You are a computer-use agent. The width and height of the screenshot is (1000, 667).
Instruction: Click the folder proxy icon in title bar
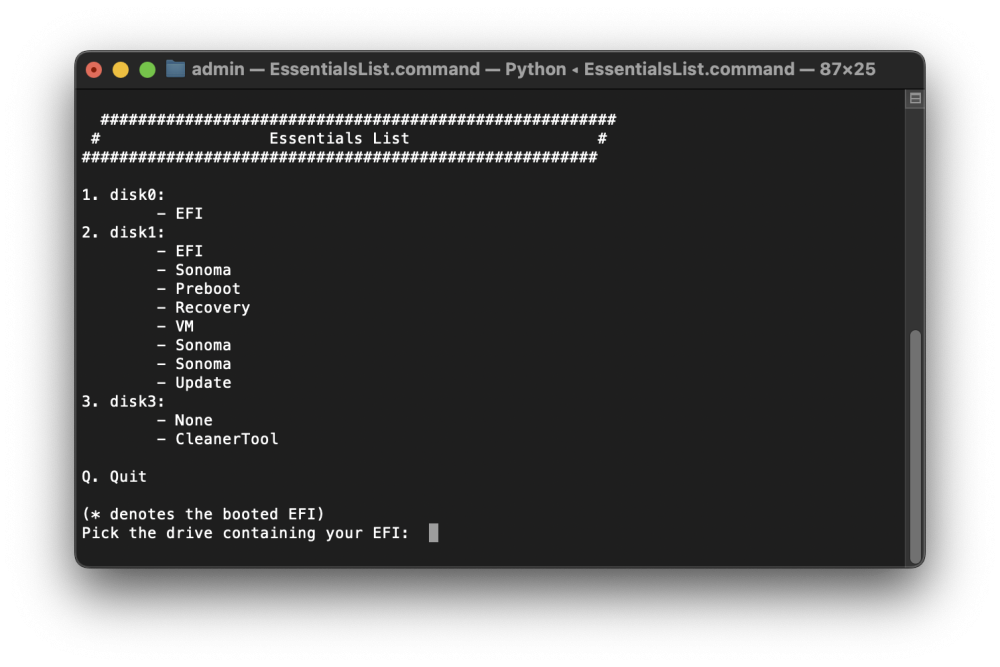tap(175, 69)
